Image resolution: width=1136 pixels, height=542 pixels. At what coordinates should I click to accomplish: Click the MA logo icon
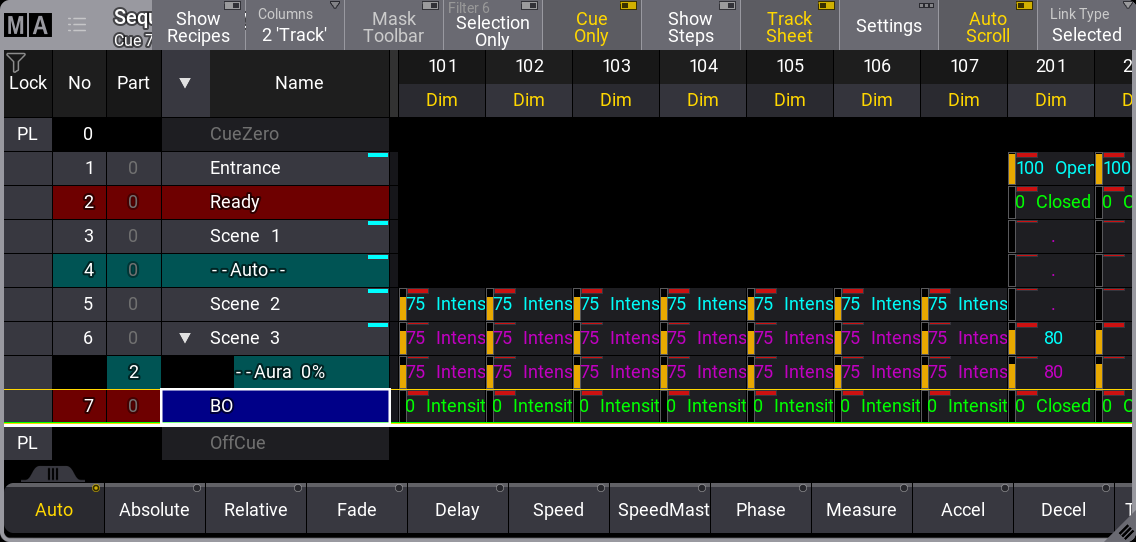(x=27, y=26)
